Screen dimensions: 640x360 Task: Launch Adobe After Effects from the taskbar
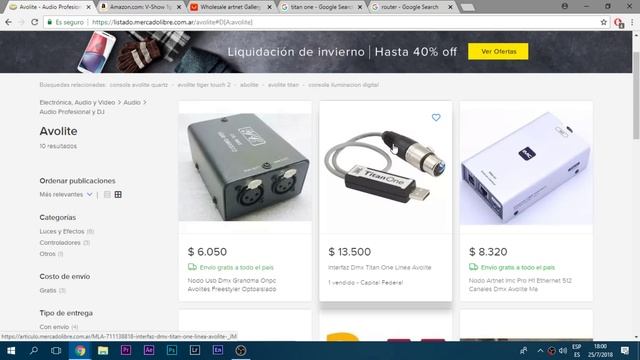point(149,350)
